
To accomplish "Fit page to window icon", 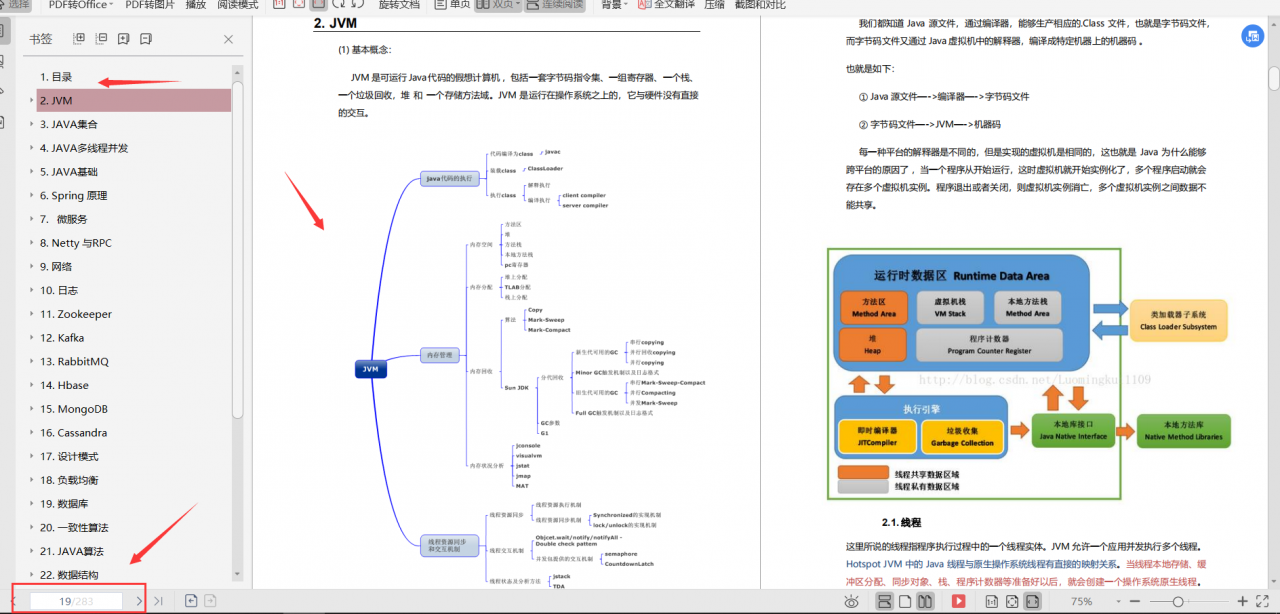I will pos(1012,601).
